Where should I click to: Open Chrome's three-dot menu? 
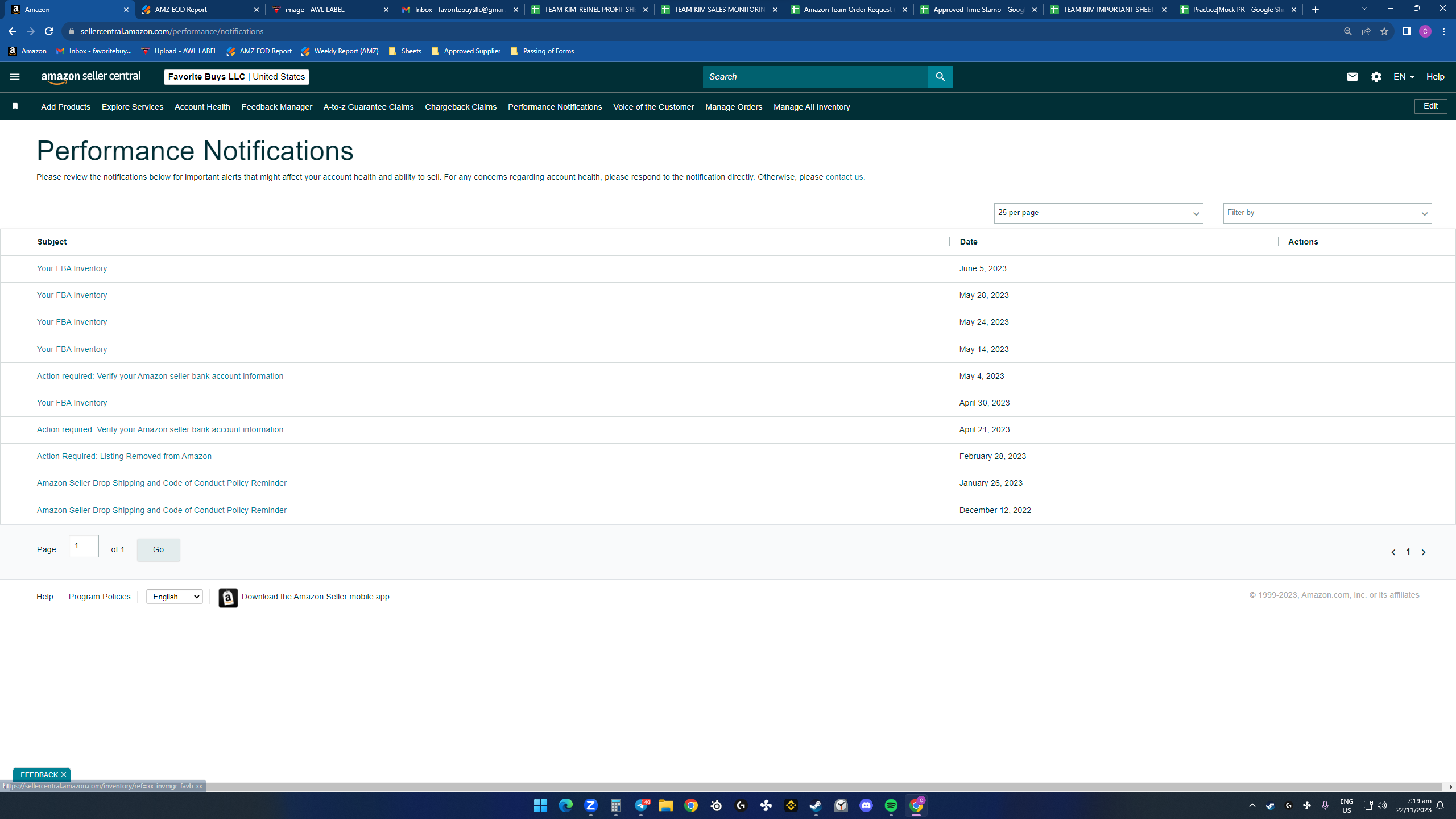point(1444,31)
